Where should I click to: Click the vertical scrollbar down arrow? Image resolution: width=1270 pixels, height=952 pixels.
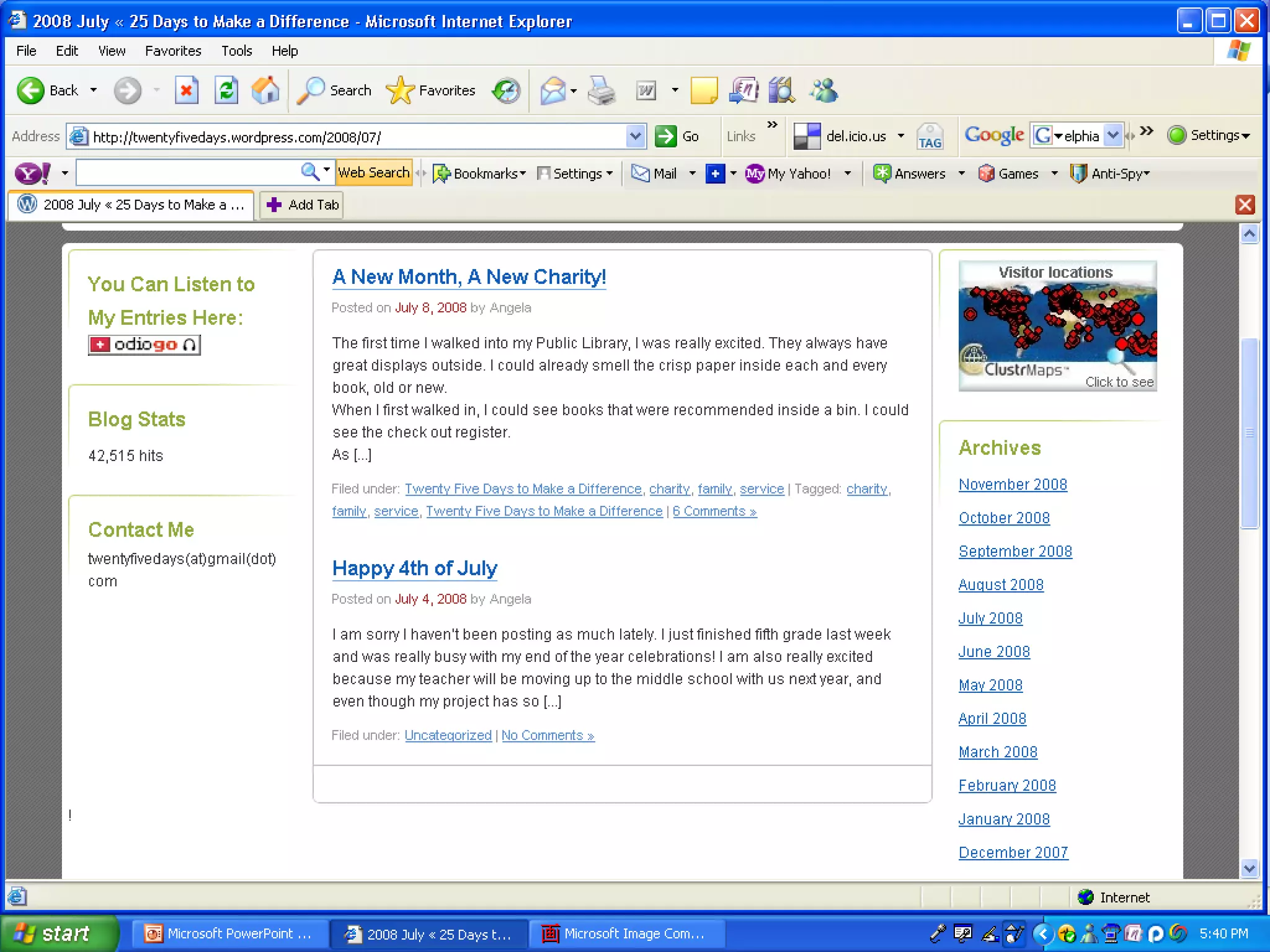click(1250, 868)
